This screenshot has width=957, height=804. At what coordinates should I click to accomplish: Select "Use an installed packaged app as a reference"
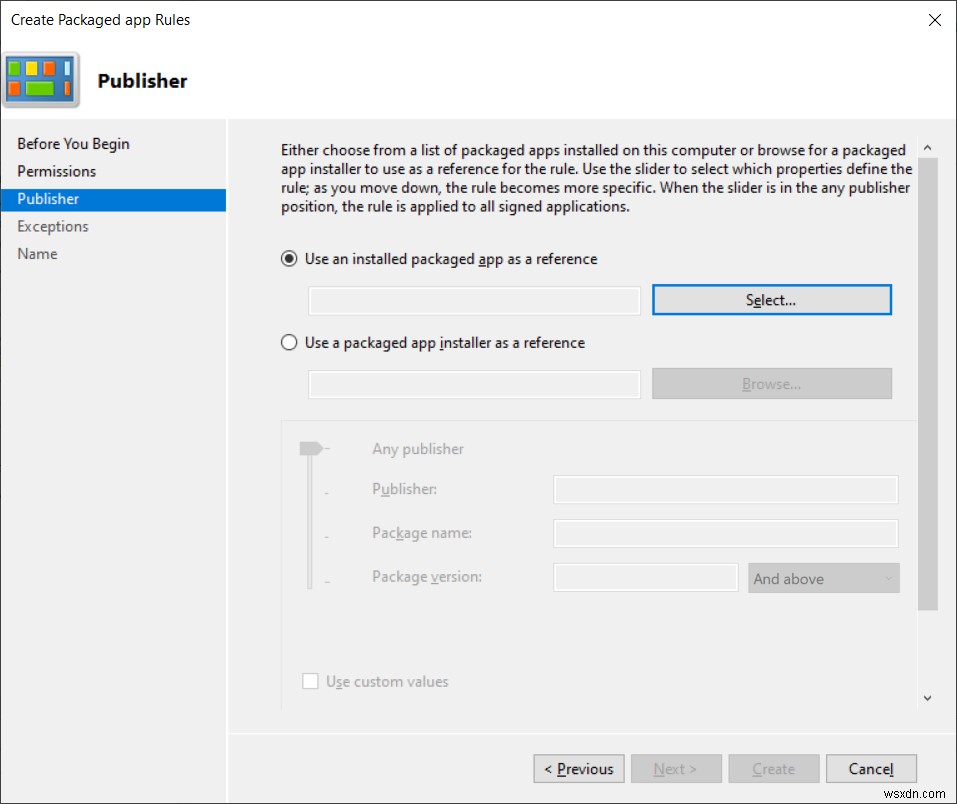coord(289,258)
